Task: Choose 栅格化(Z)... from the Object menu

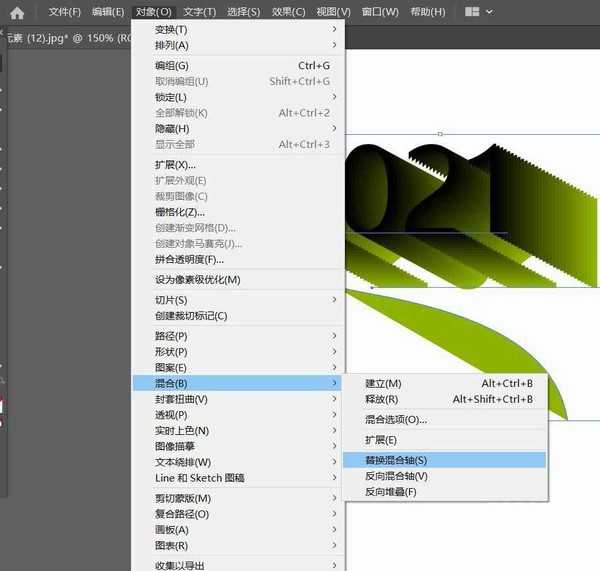Action: pyautogui.click(x=179, y=212)
